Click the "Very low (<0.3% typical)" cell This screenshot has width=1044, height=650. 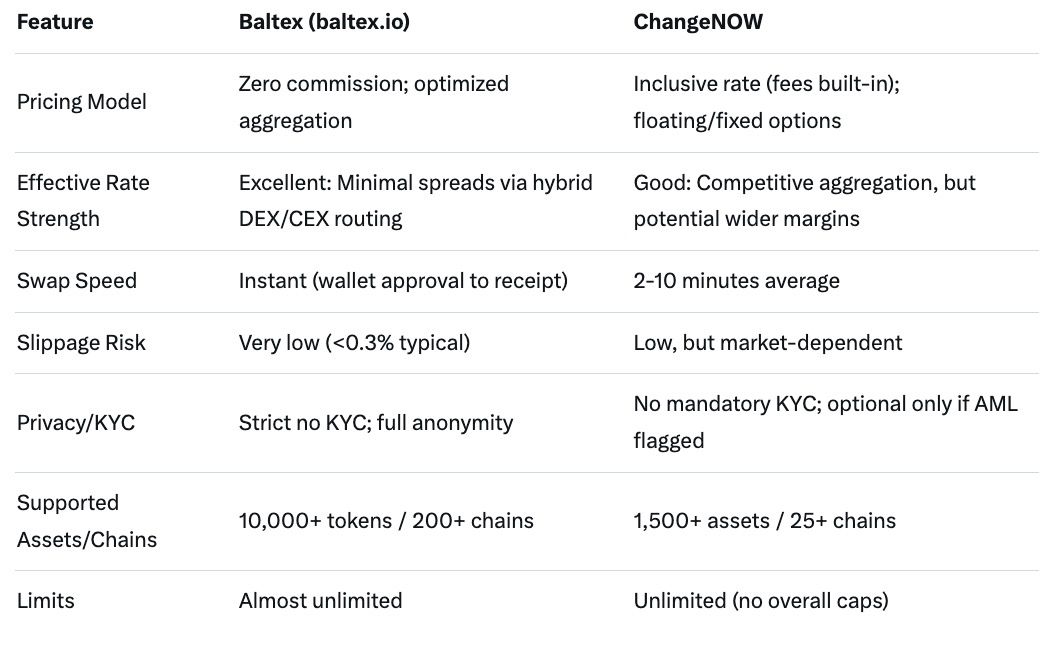354,343
